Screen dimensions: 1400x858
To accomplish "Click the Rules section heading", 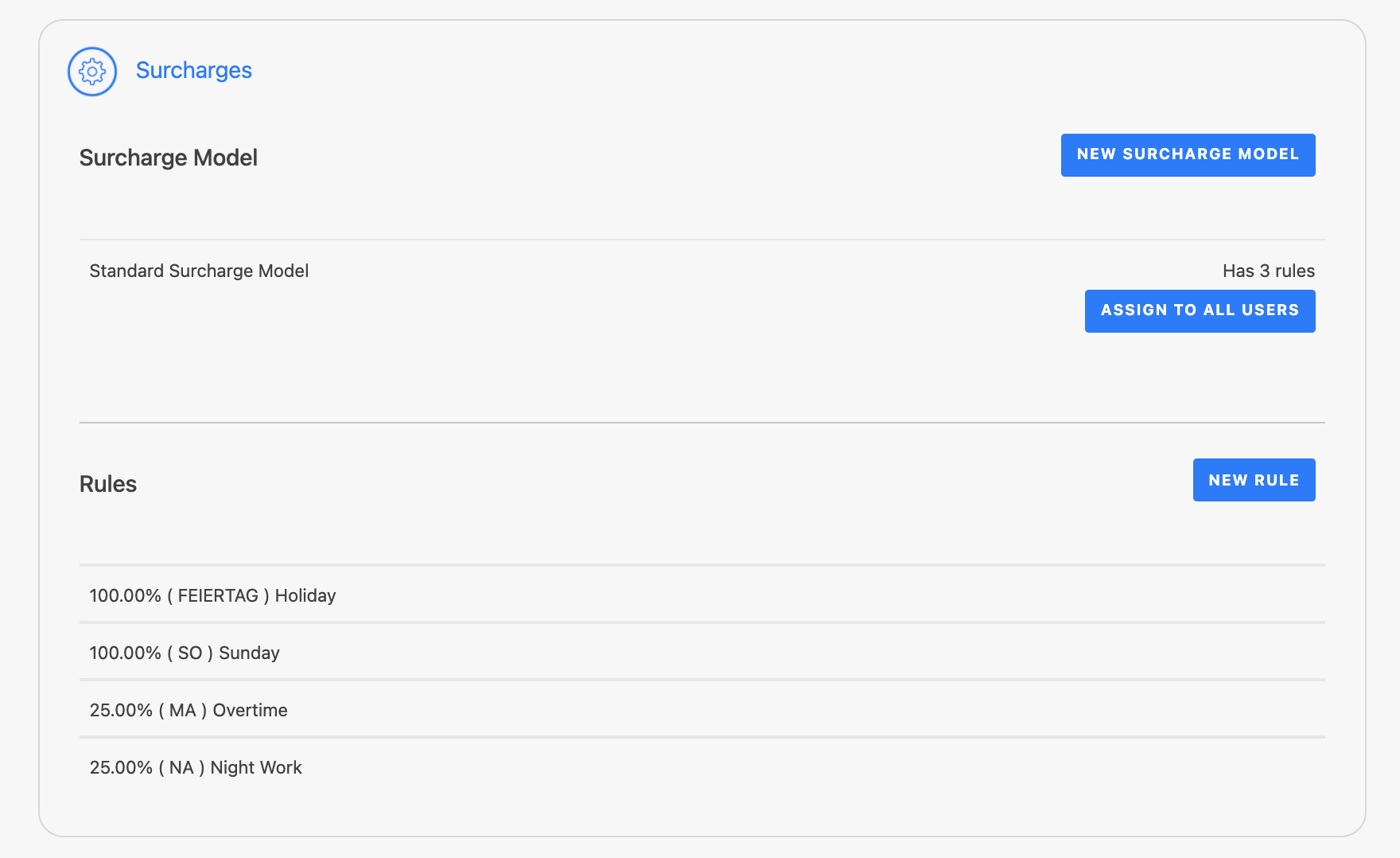I will pos(108,484).
